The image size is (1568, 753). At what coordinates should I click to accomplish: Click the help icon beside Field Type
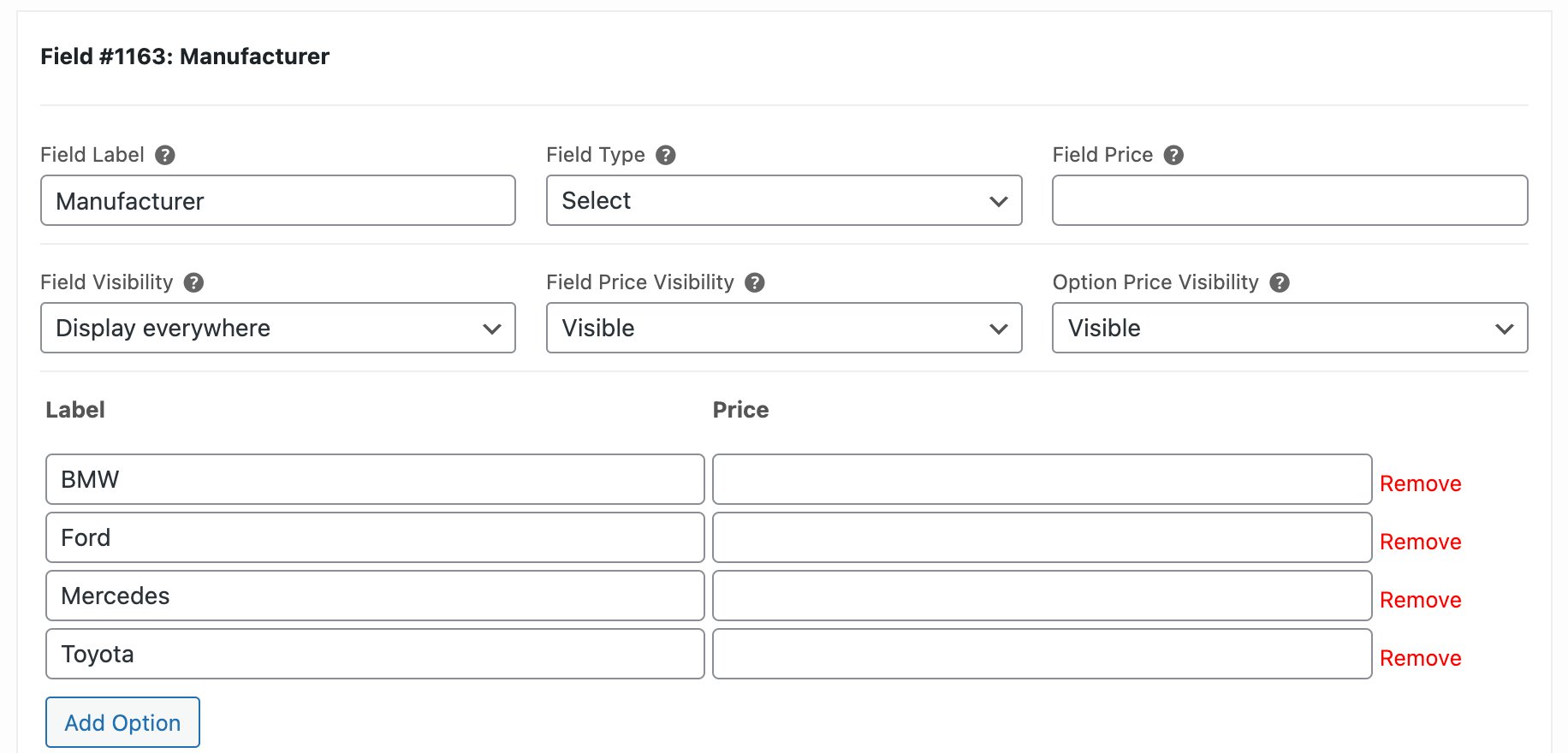pyautogui.click(x=665, y=155)
